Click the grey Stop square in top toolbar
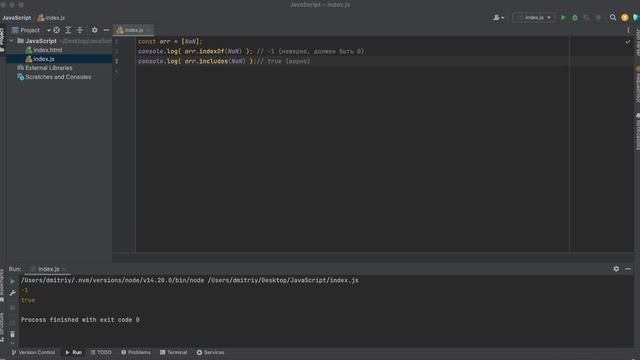This screenshot has width=640, height=360. click(x=598, y=18)
